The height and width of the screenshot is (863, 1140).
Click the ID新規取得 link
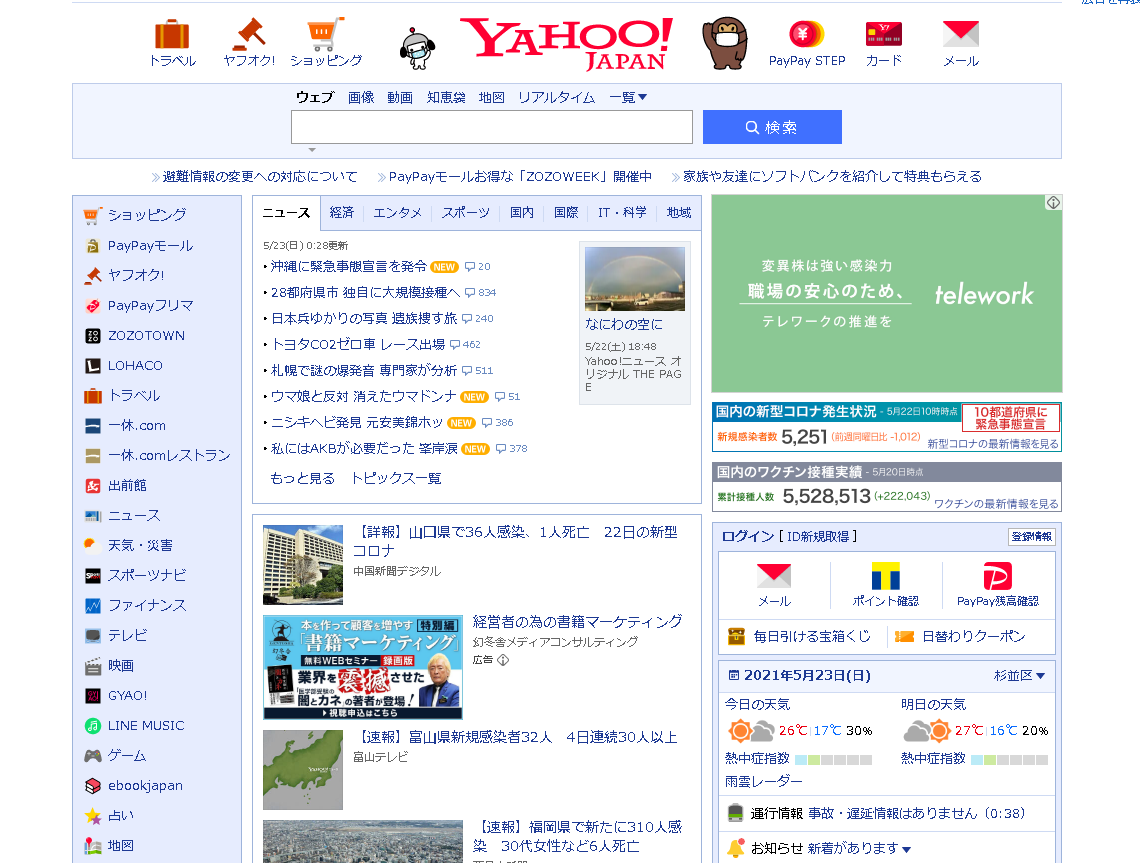point(818,537)
